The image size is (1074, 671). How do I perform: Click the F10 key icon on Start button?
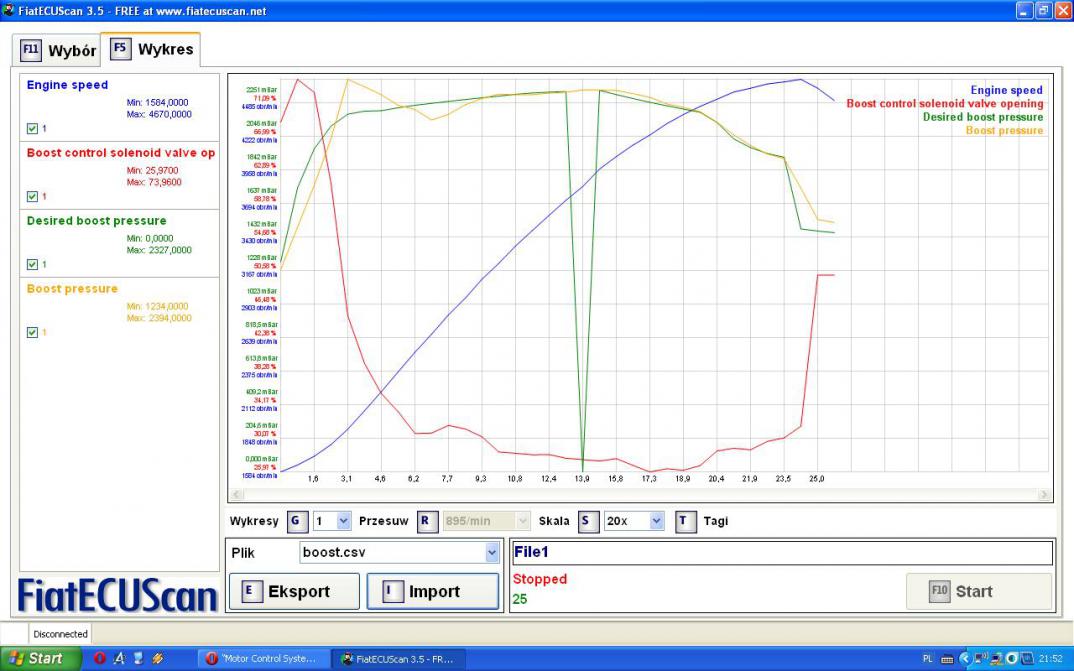(939, 592)
